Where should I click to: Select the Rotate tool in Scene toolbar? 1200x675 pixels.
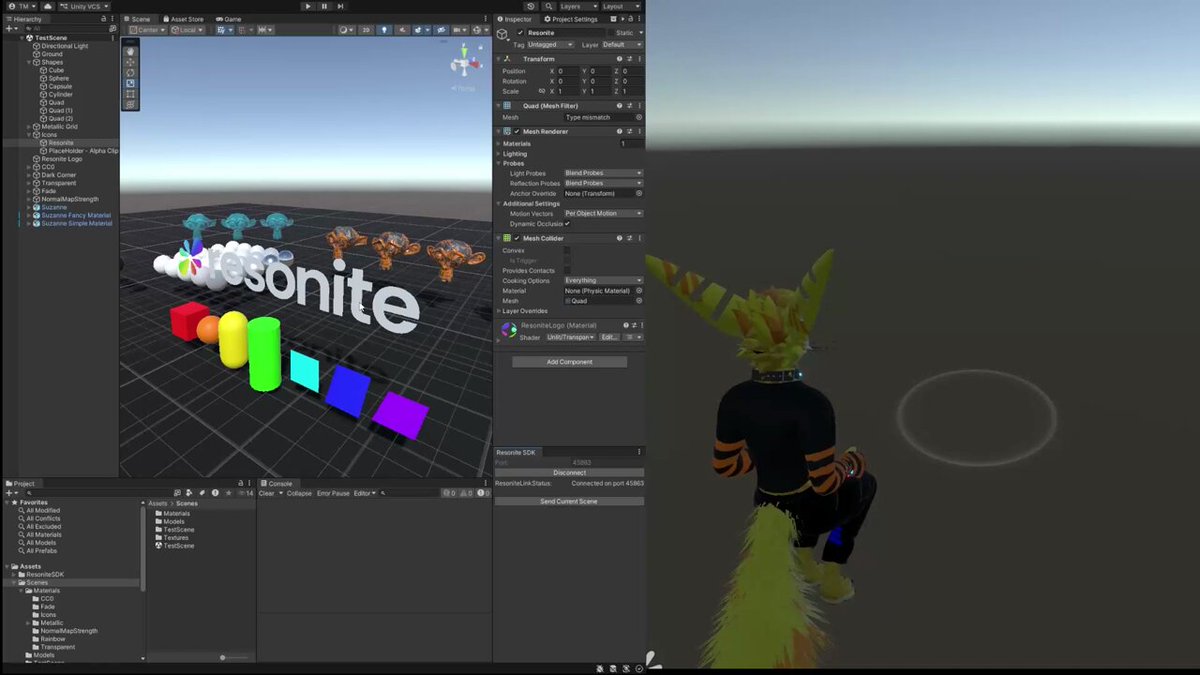[130, 73]
